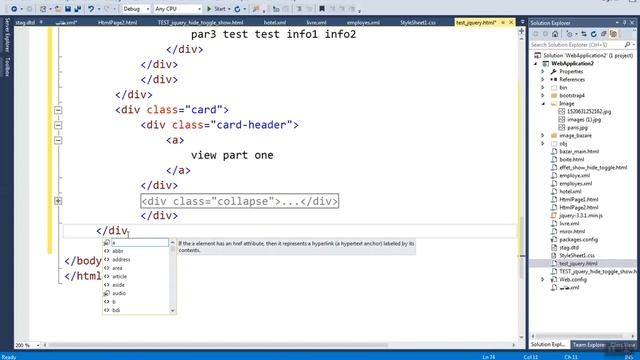Click the Bookmark toggle icon in toolbar

(322, 9)
